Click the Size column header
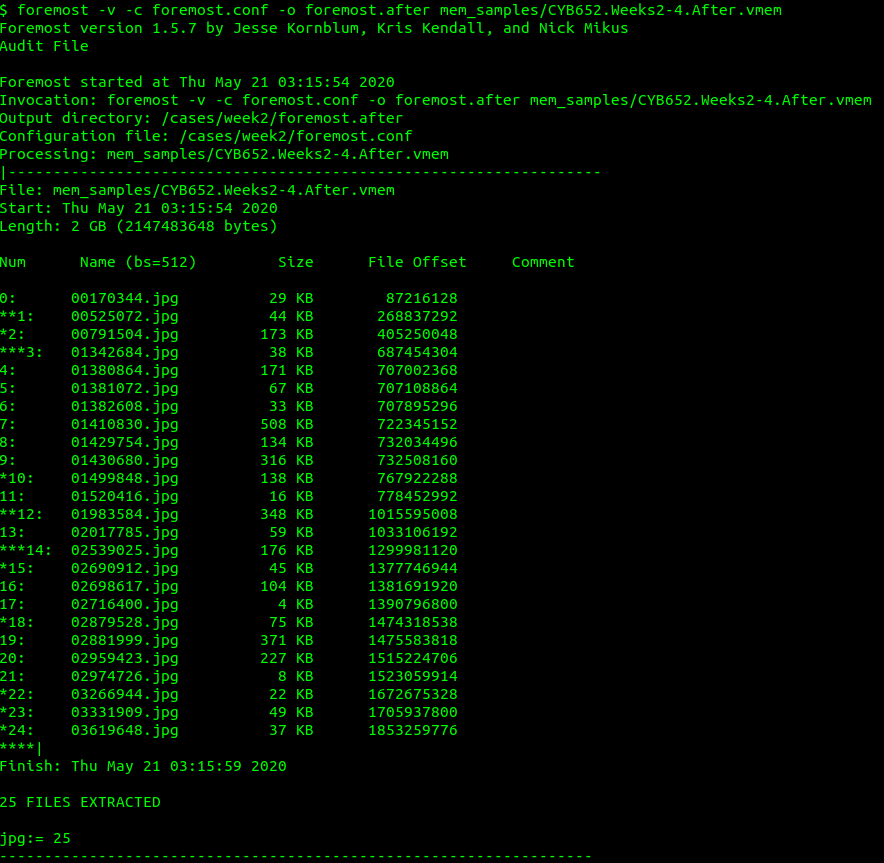 (x=296, y=261)
